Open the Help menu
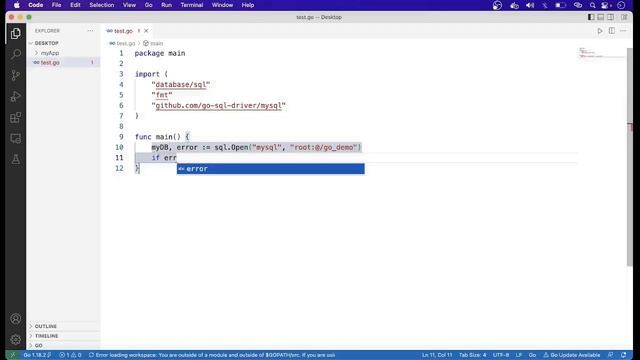The image size is (640, 360). [x=248, y=5]
